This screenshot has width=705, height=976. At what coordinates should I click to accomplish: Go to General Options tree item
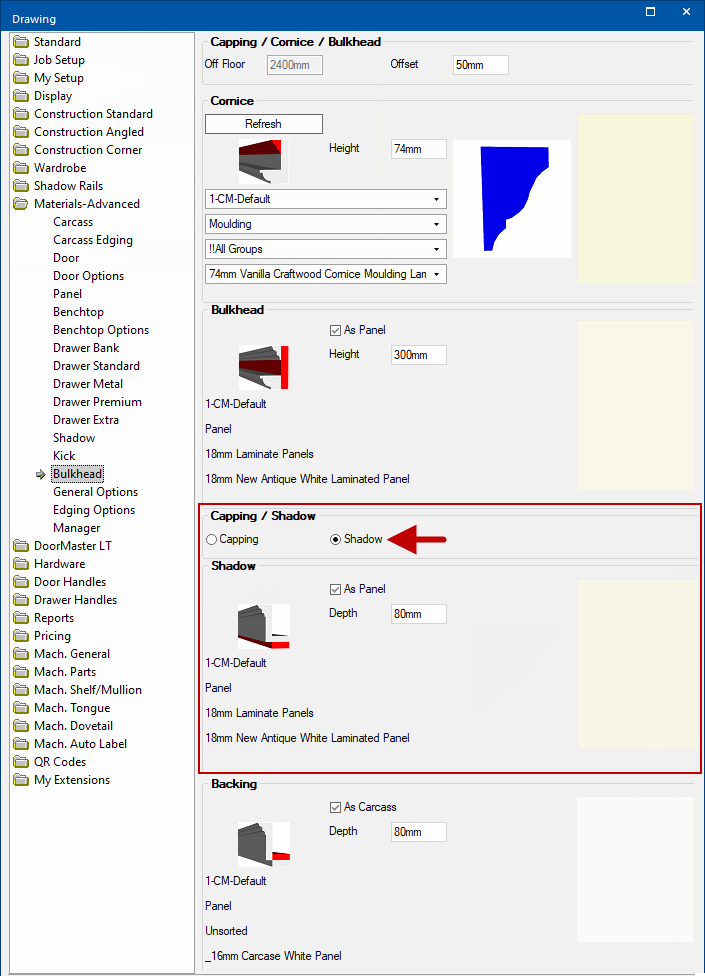pos(95,492)
